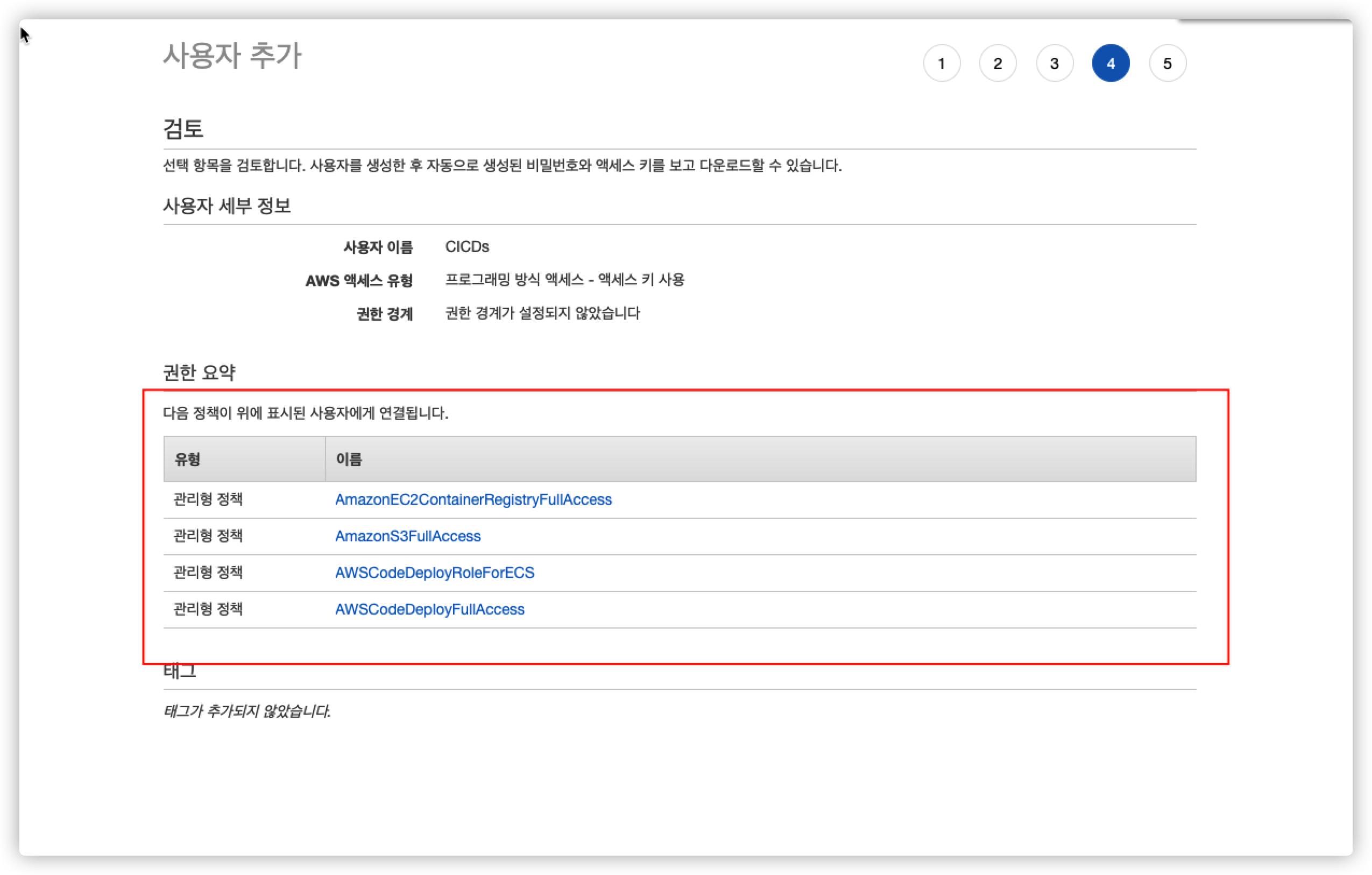
Task: Go to wizard step 1
Action: coord(941,63)
